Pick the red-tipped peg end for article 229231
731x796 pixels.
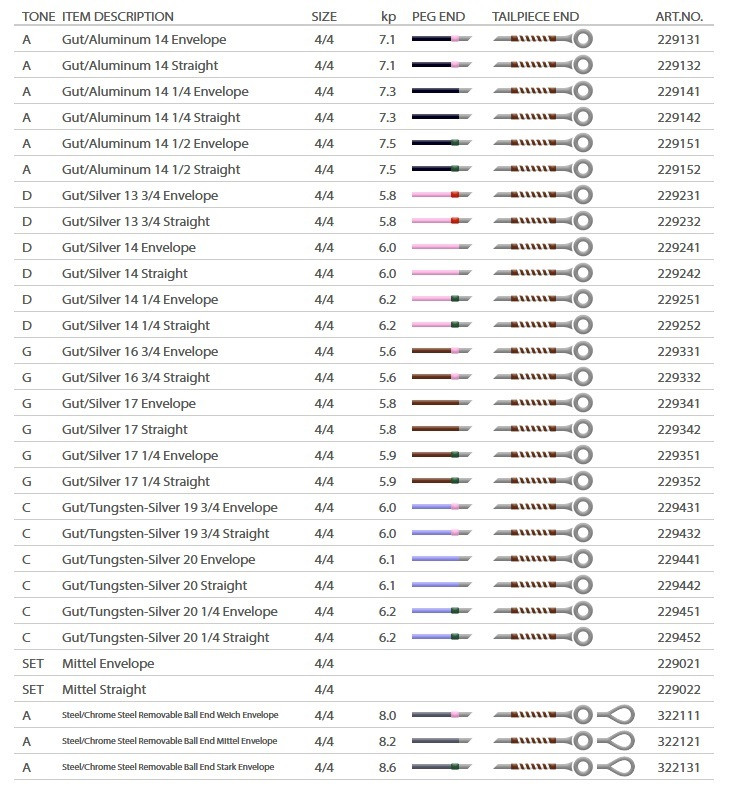(x=441, y=196)
